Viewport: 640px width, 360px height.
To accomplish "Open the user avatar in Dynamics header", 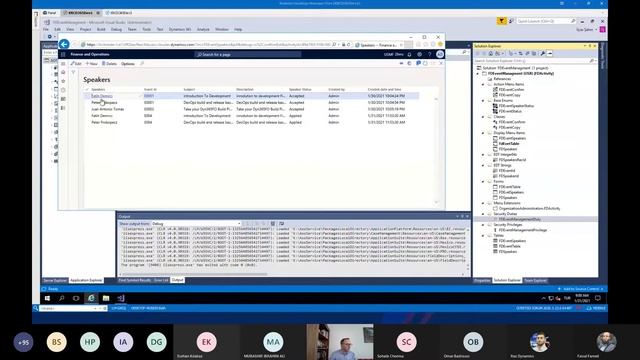I will (440, 54).
